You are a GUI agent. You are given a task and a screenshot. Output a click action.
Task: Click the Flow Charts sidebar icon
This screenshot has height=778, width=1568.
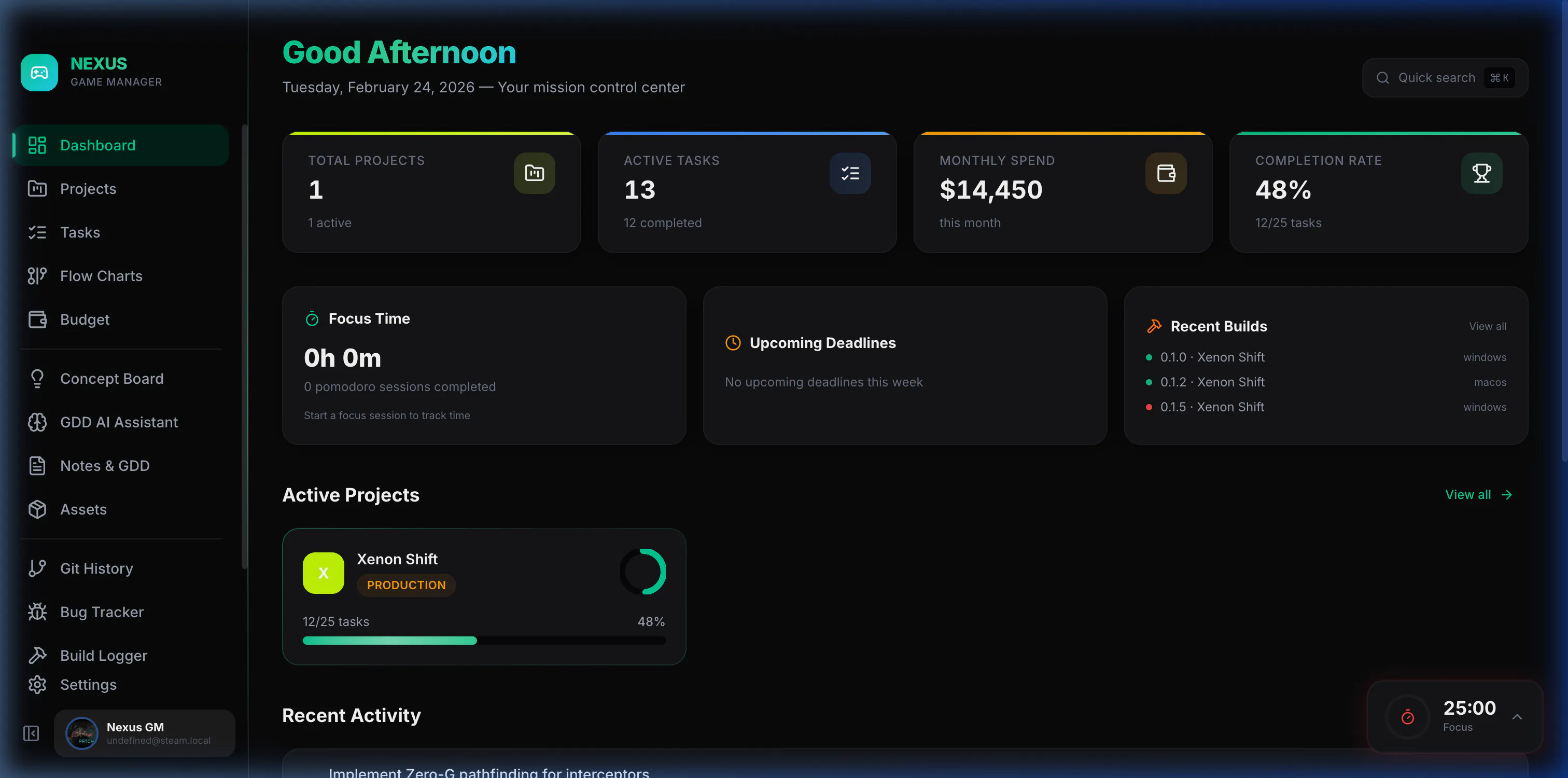[x=37, y=276]
